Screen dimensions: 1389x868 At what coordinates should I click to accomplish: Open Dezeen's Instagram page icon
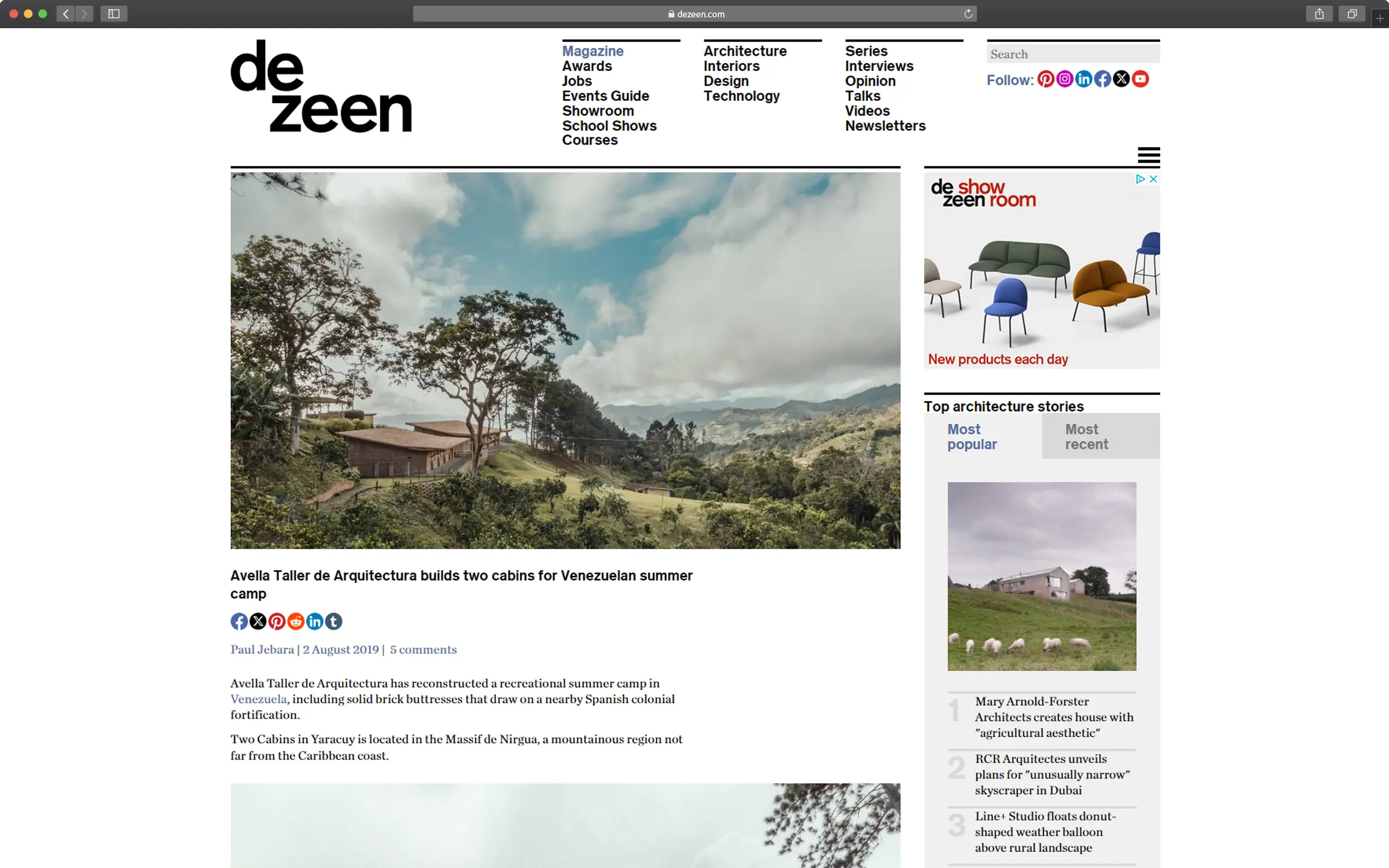pyautogui.click(x=1065, y=79)
